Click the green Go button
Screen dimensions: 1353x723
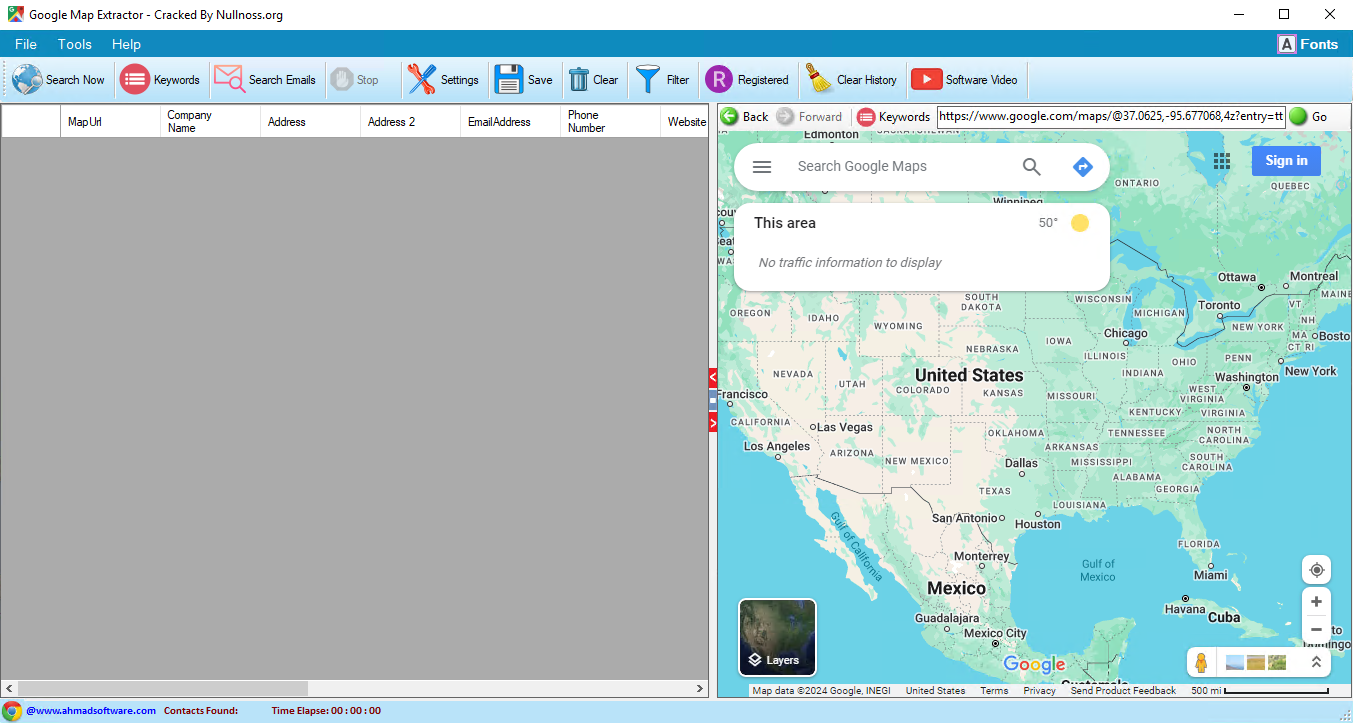(1308, 117)
